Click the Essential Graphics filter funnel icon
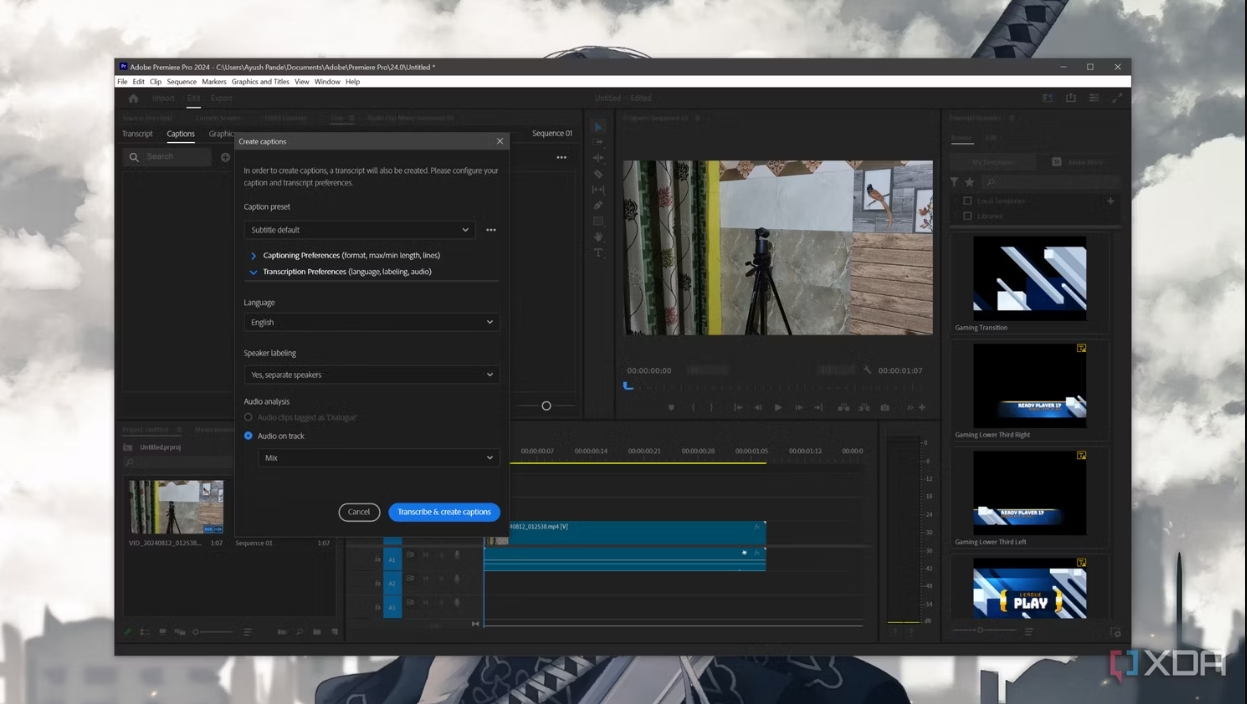Screen dimensions: 1247x704 [954, 183]
